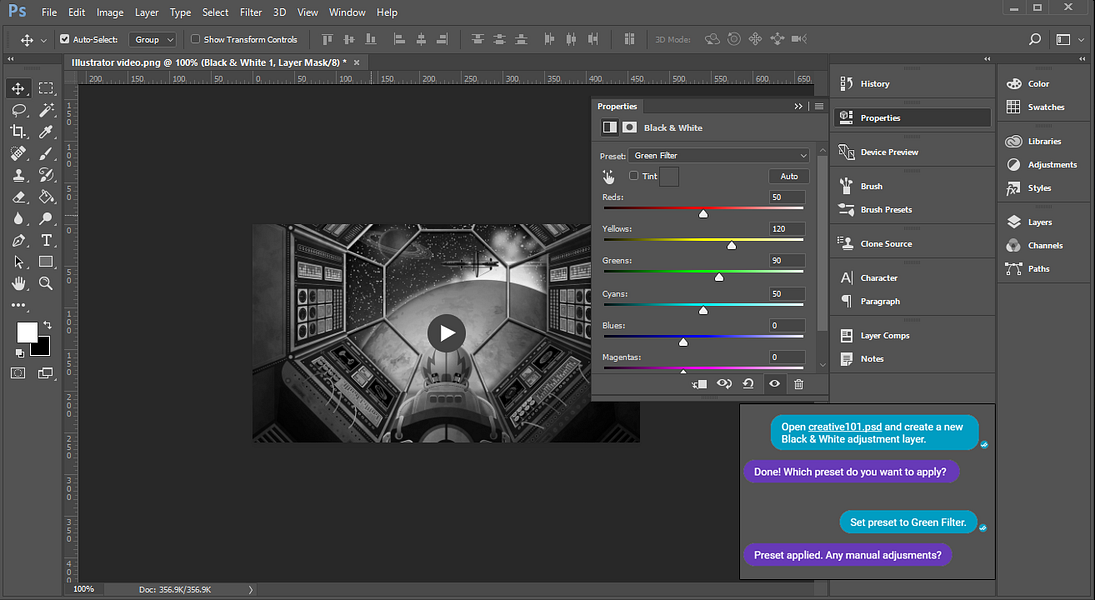The image size is (1095, 600).
Task: Select the Brush tool in toolbox
Action: click(46, 153)
